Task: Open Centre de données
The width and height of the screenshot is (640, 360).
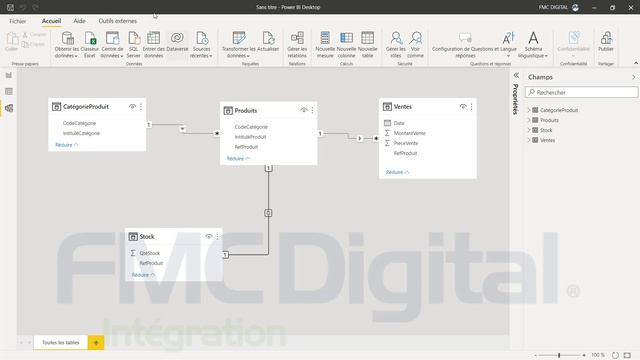Action: (x=112, y=44)
